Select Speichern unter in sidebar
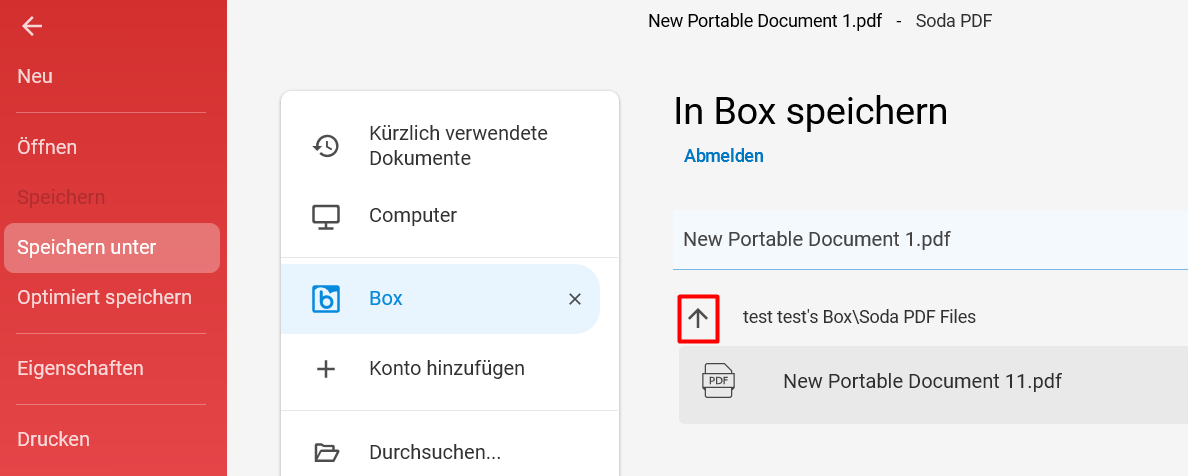This screenshot has width=1188, height=476. [112, 248]
